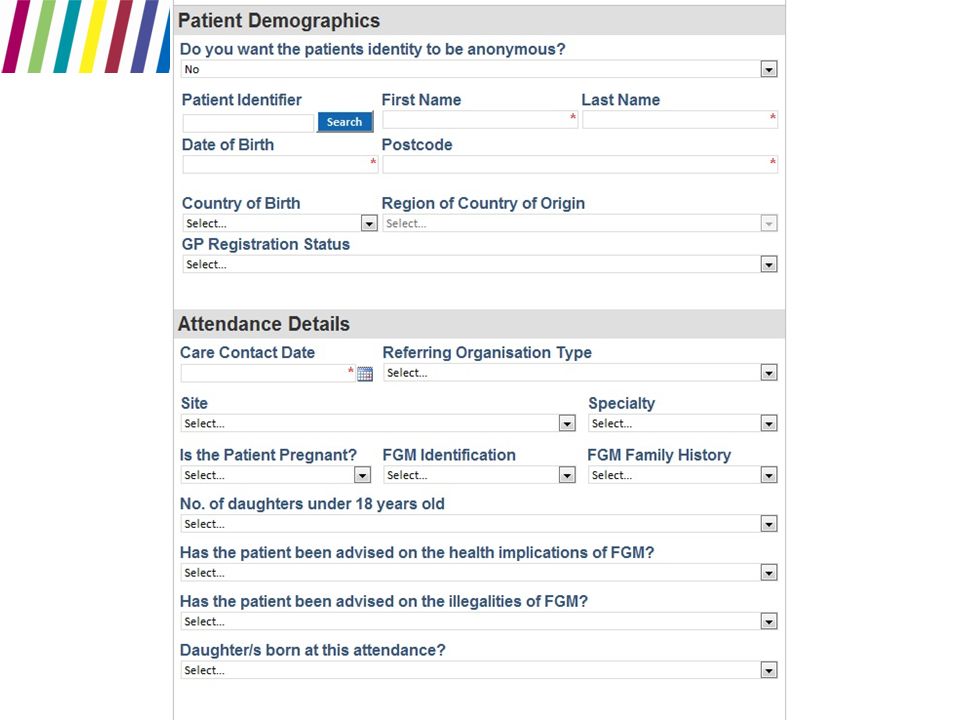Click into the Last Name field

(x=680, y=119)
